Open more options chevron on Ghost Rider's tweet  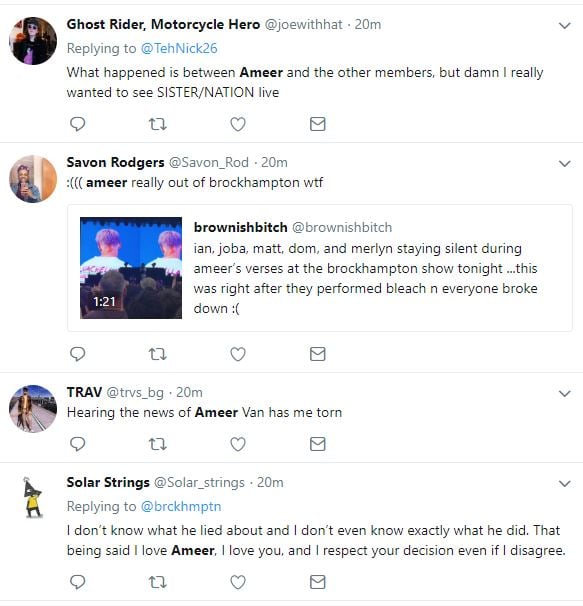pyautogui.click(x=565, y=26)
